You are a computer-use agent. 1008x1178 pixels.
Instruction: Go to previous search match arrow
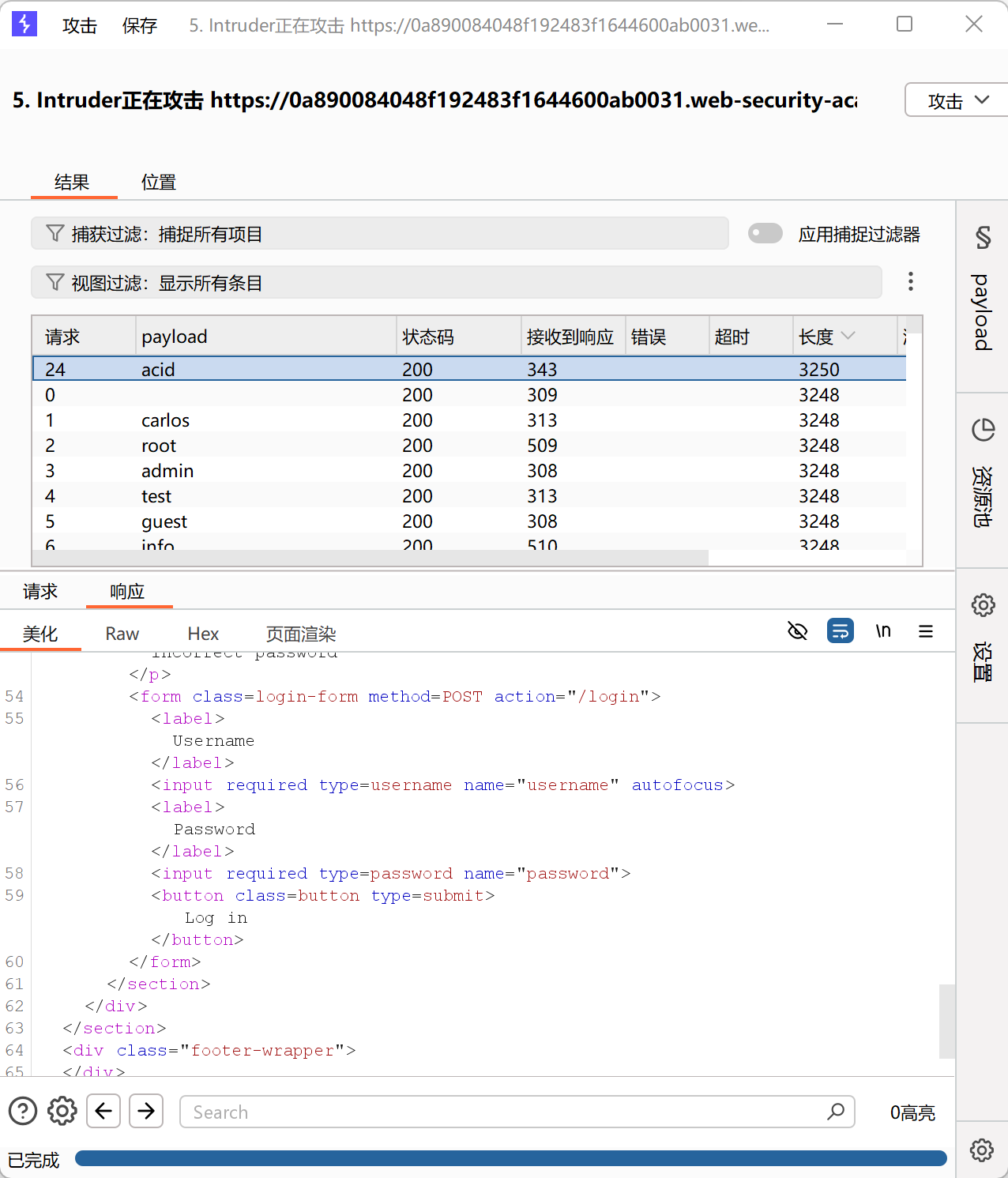[x=103, y=1111]
